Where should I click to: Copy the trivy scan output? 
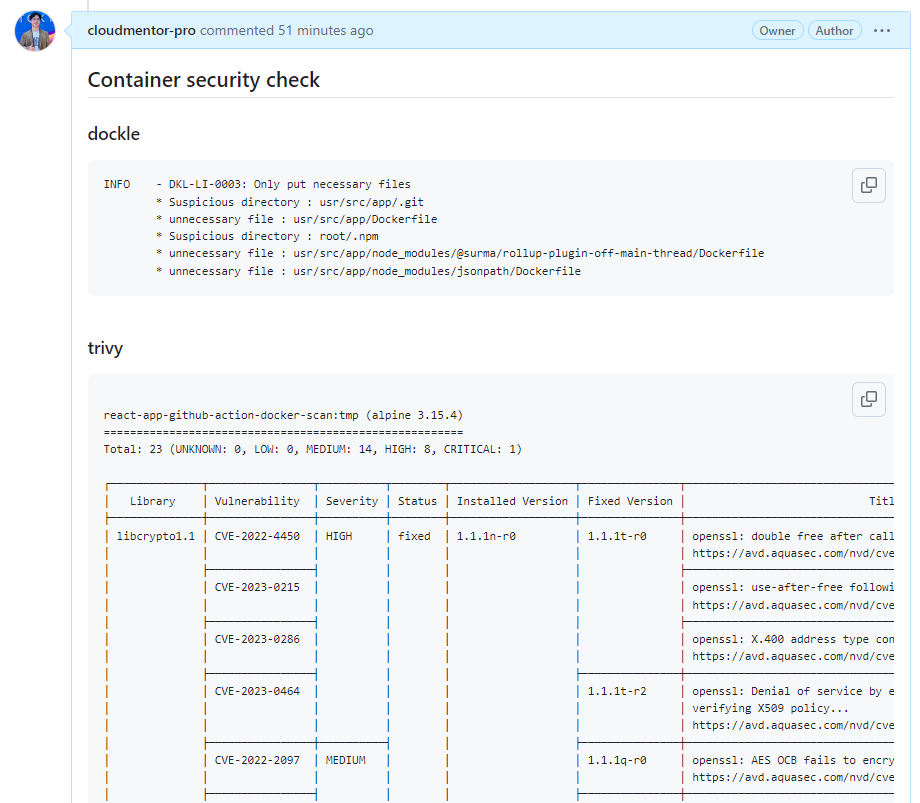tap(868, 399)
